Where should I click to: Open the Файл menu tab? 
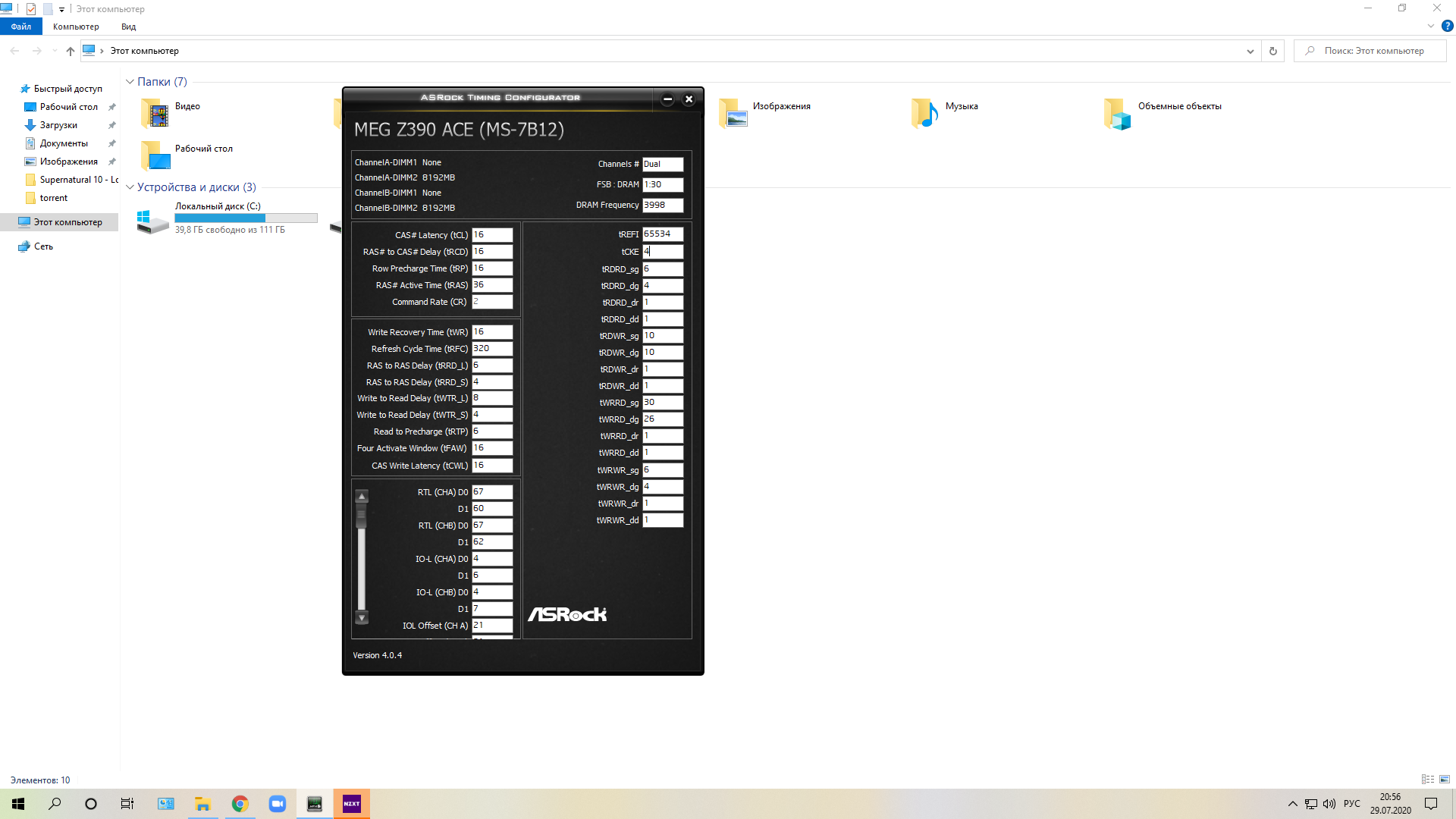tap(20, 27)
